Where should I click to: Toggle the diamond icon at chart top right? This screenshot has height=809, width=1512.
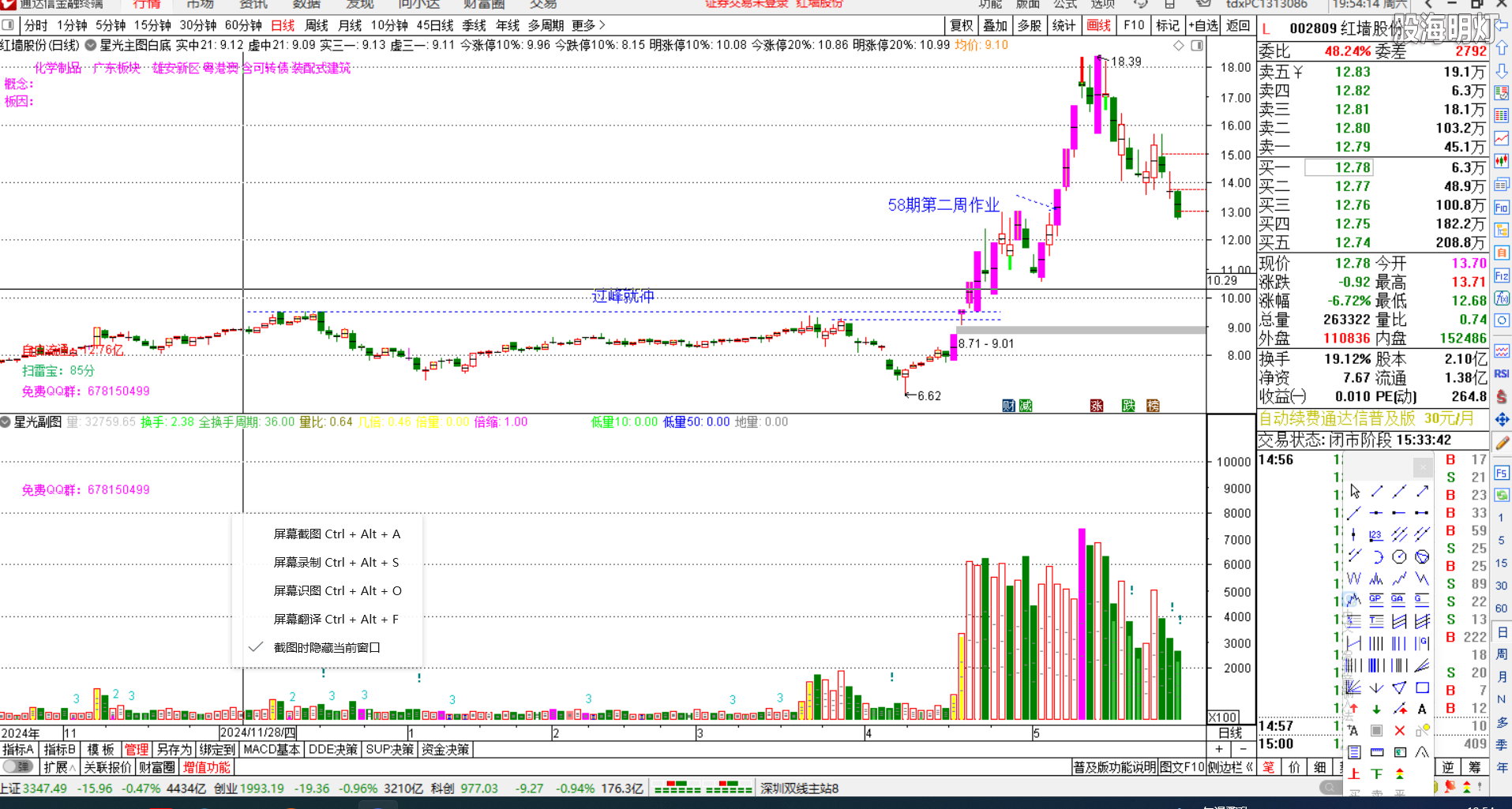point(1178,46)
